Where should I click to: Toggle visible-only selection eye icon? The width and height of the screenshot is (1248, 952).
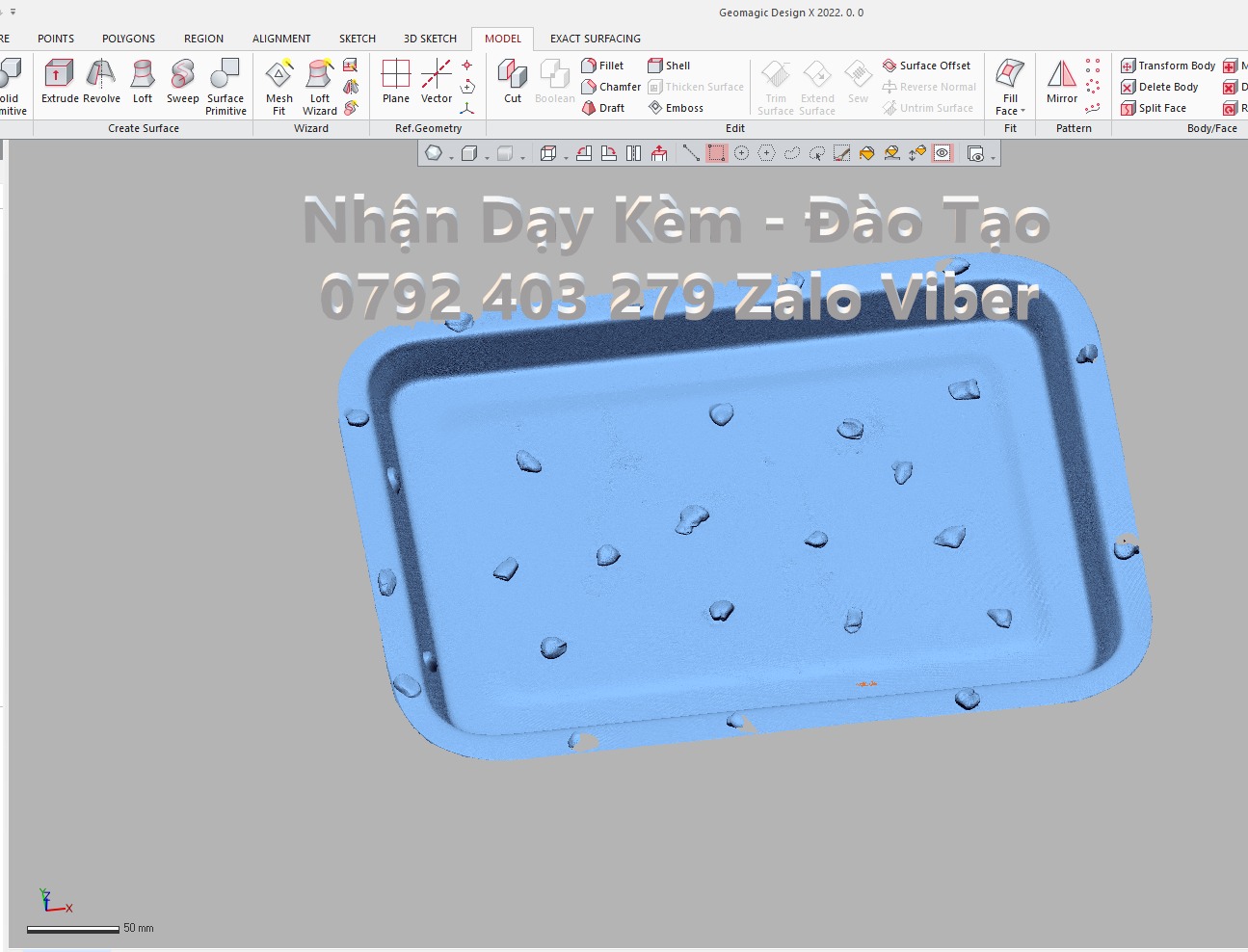[x=943, y=153]
